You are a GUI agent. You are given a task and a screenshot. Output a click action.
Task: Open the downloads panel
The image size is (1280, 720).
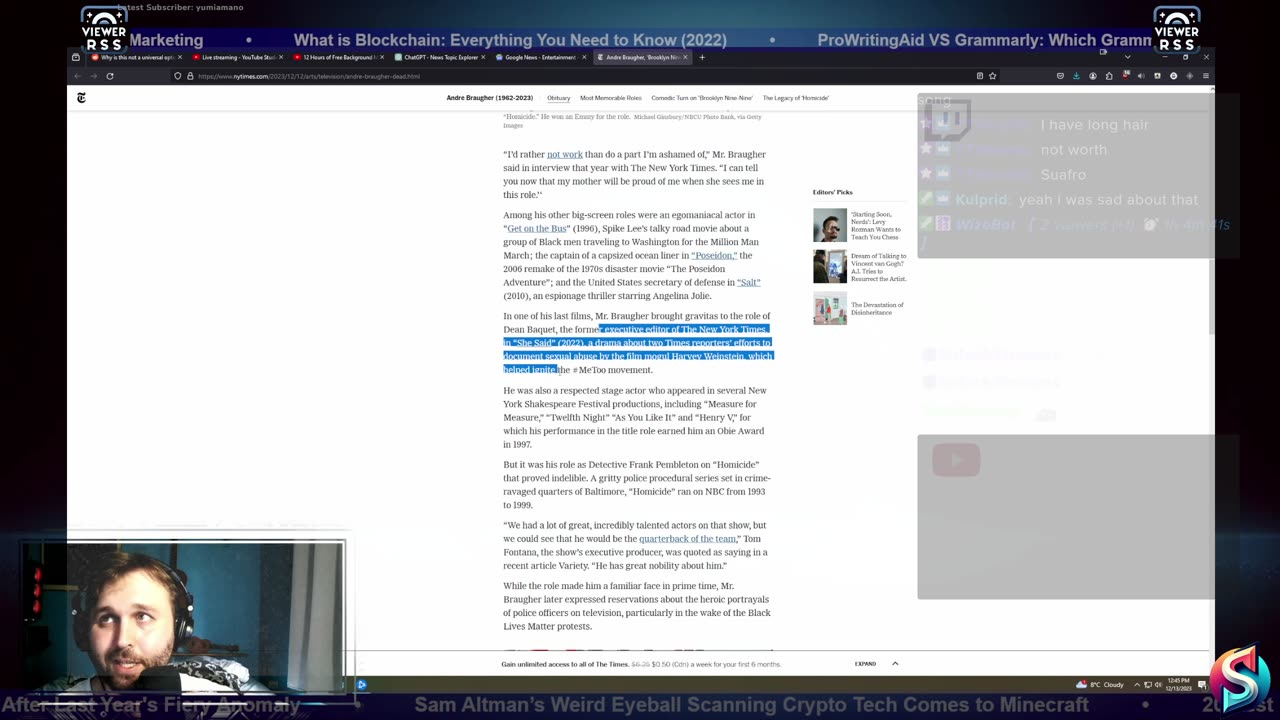(x=1076, y=76)
